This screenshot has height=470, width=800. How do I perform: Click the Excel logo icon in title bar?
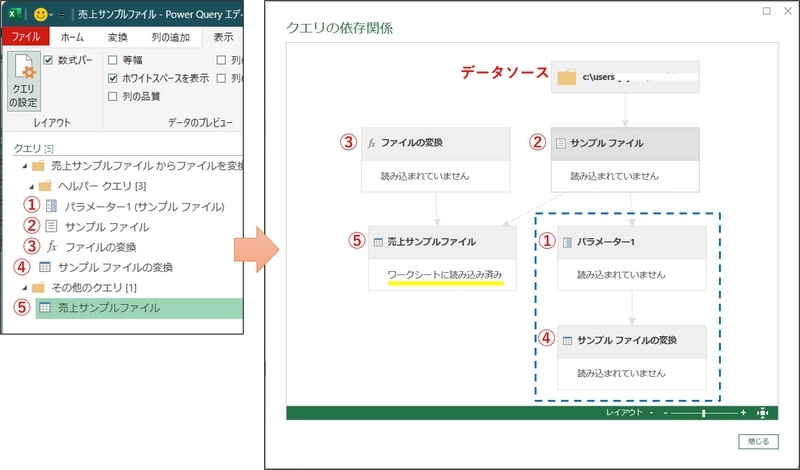[x=16, y=14]
